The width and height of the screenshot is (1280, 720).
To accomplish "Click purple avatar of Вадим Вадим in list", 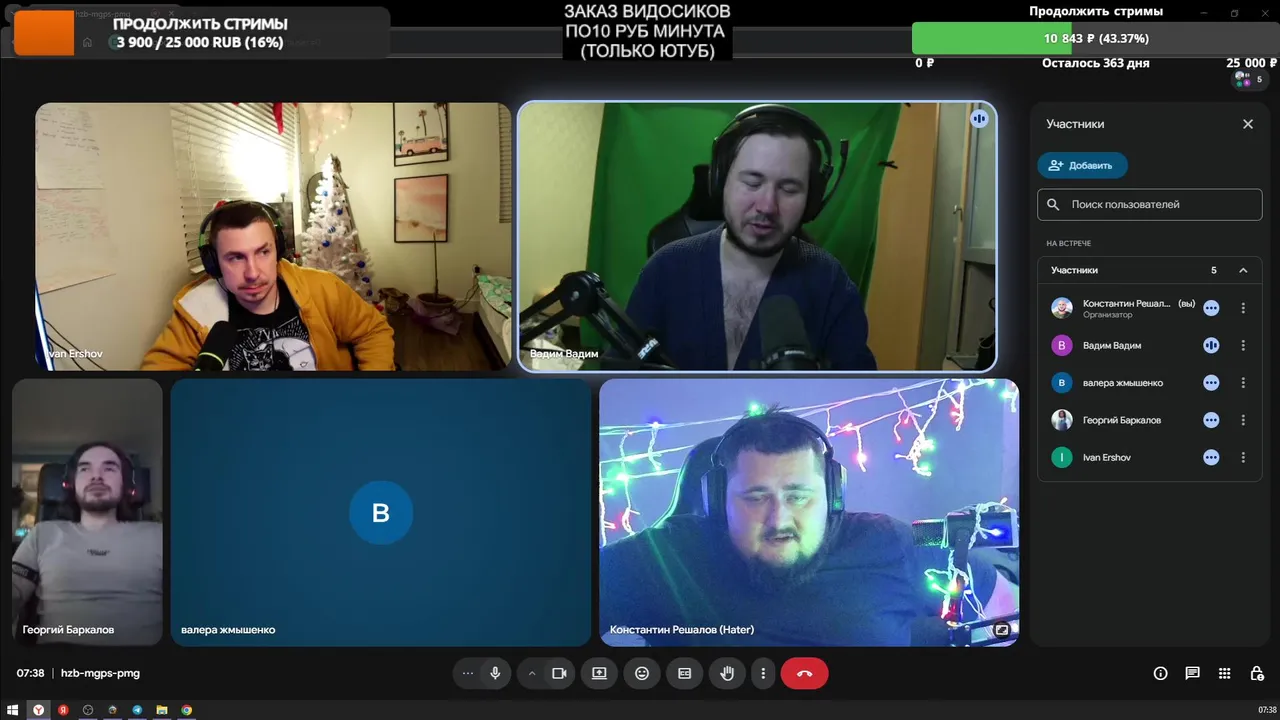I will 1062,345.
